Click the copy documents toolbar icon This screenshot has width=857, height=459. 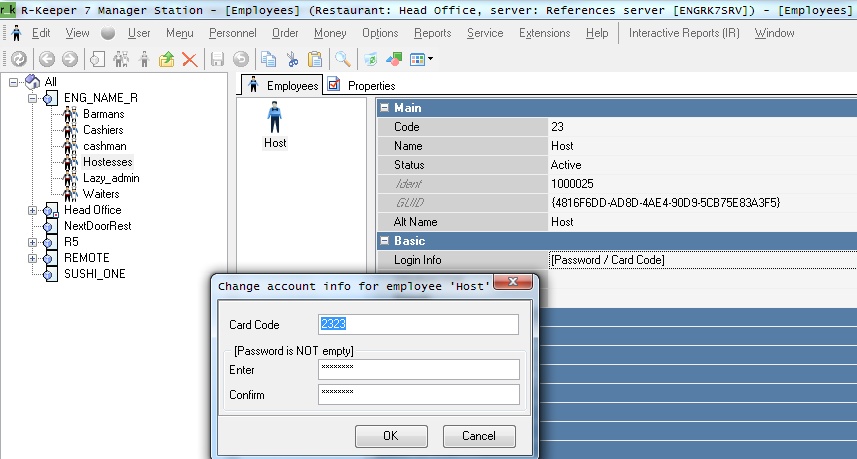(268, 59)
